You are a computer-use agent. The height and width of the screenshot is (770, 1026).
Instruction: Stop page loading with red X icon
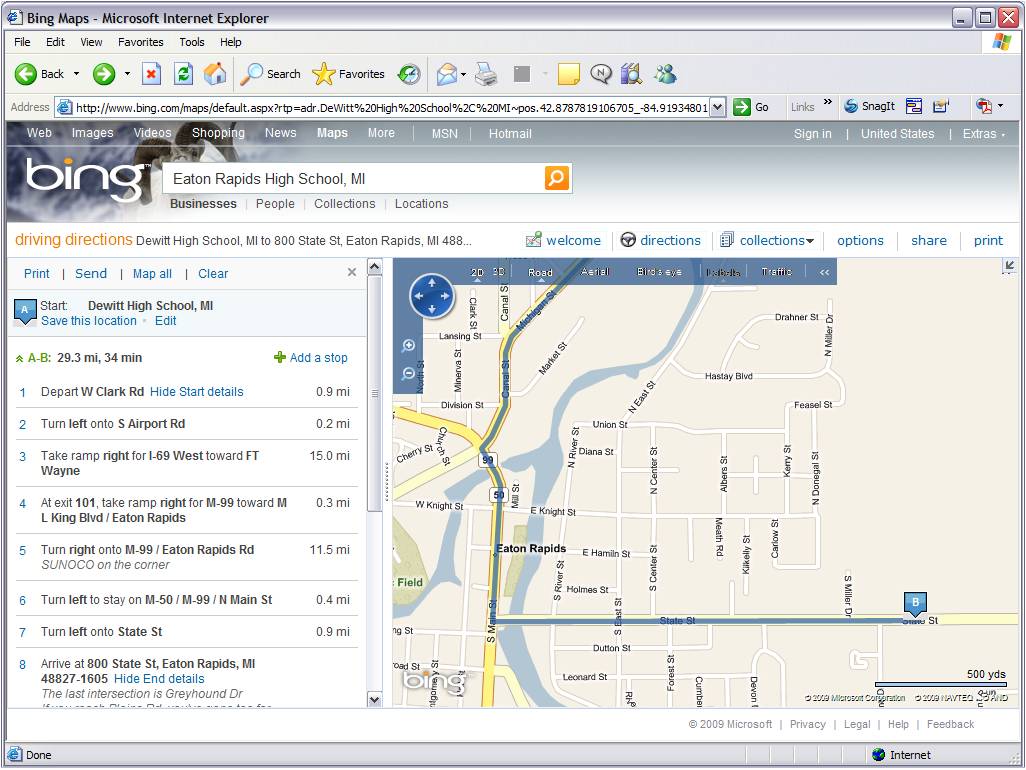[151, 74]
